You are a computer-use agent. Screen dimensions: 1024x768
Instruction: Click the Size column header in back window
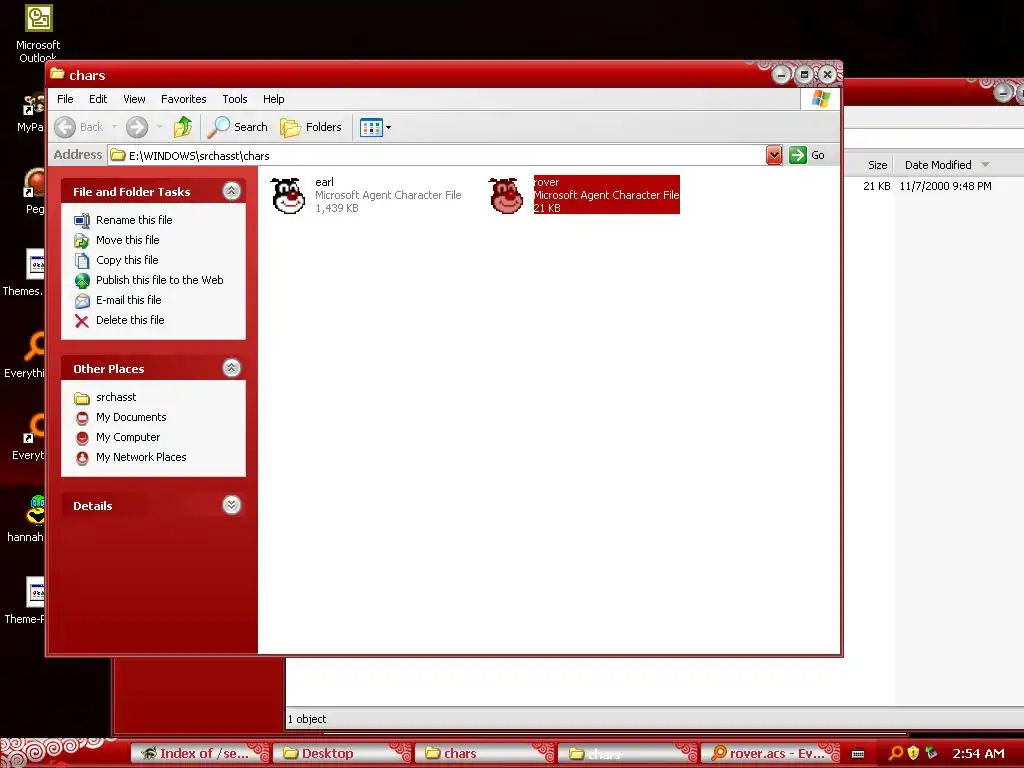[877, 165]
